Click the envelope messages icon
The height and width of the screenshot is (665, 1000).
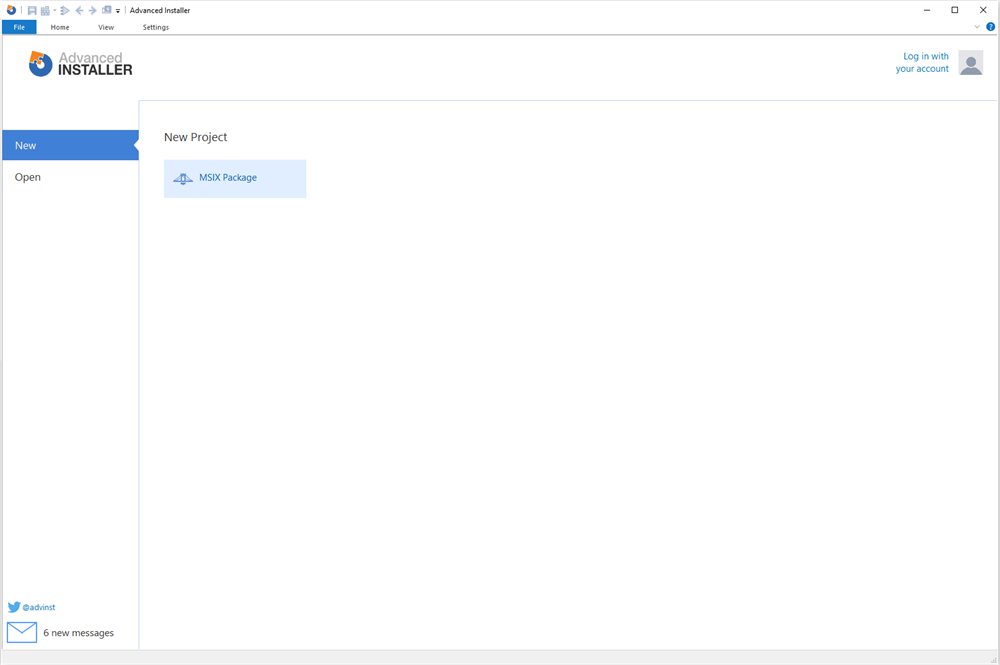point(22,632)
